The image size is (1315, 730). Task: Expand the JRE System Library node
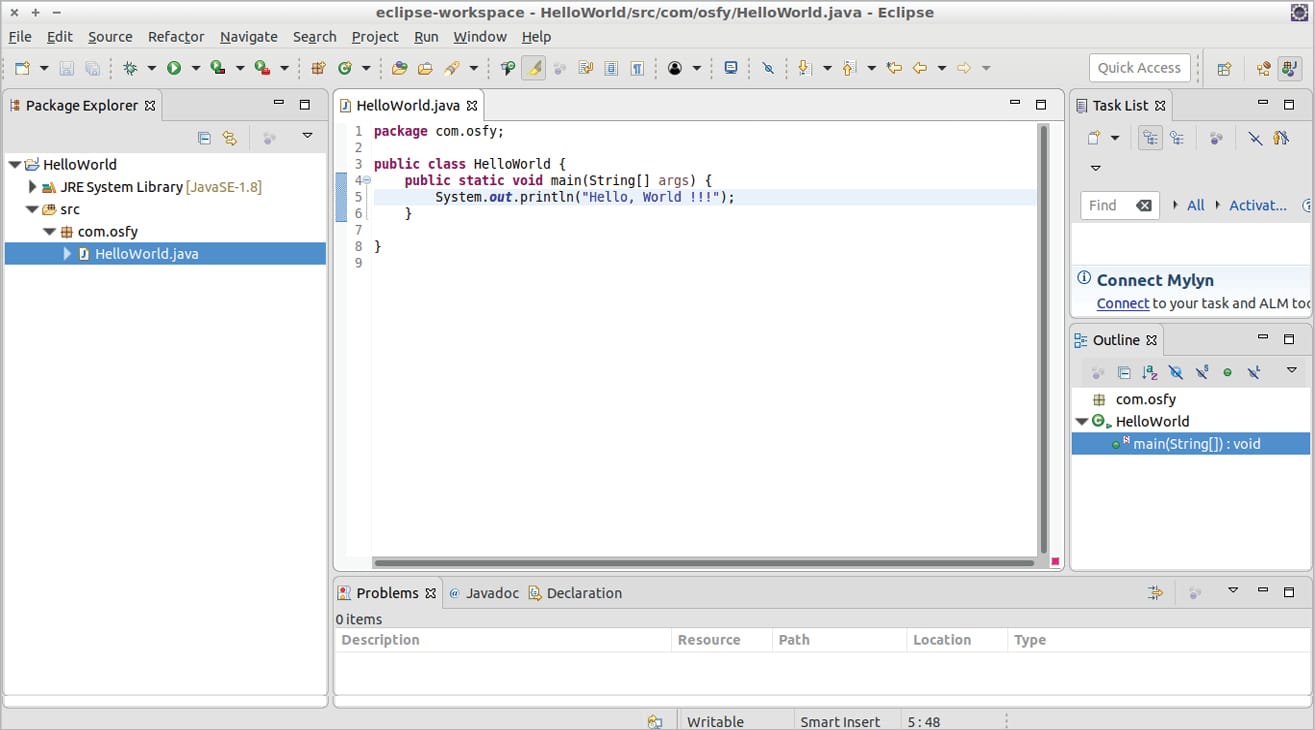pos(33,187)
